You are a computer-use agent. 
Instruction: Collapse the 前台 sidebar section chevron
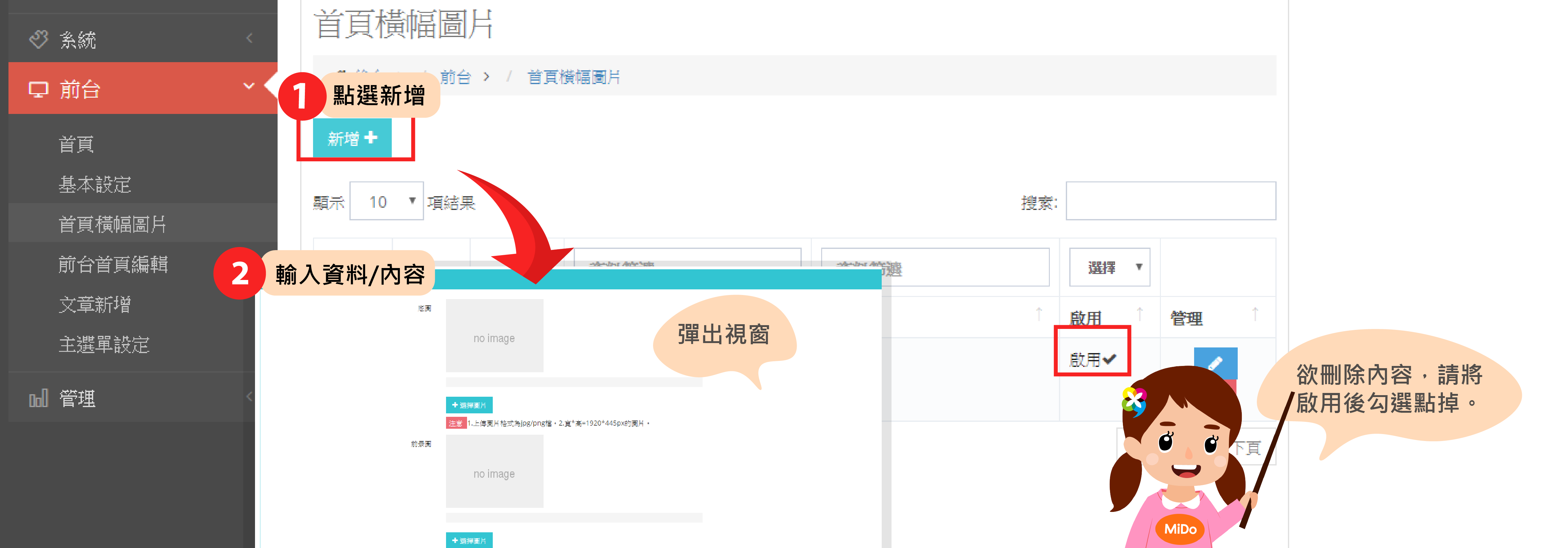[248, 86]
